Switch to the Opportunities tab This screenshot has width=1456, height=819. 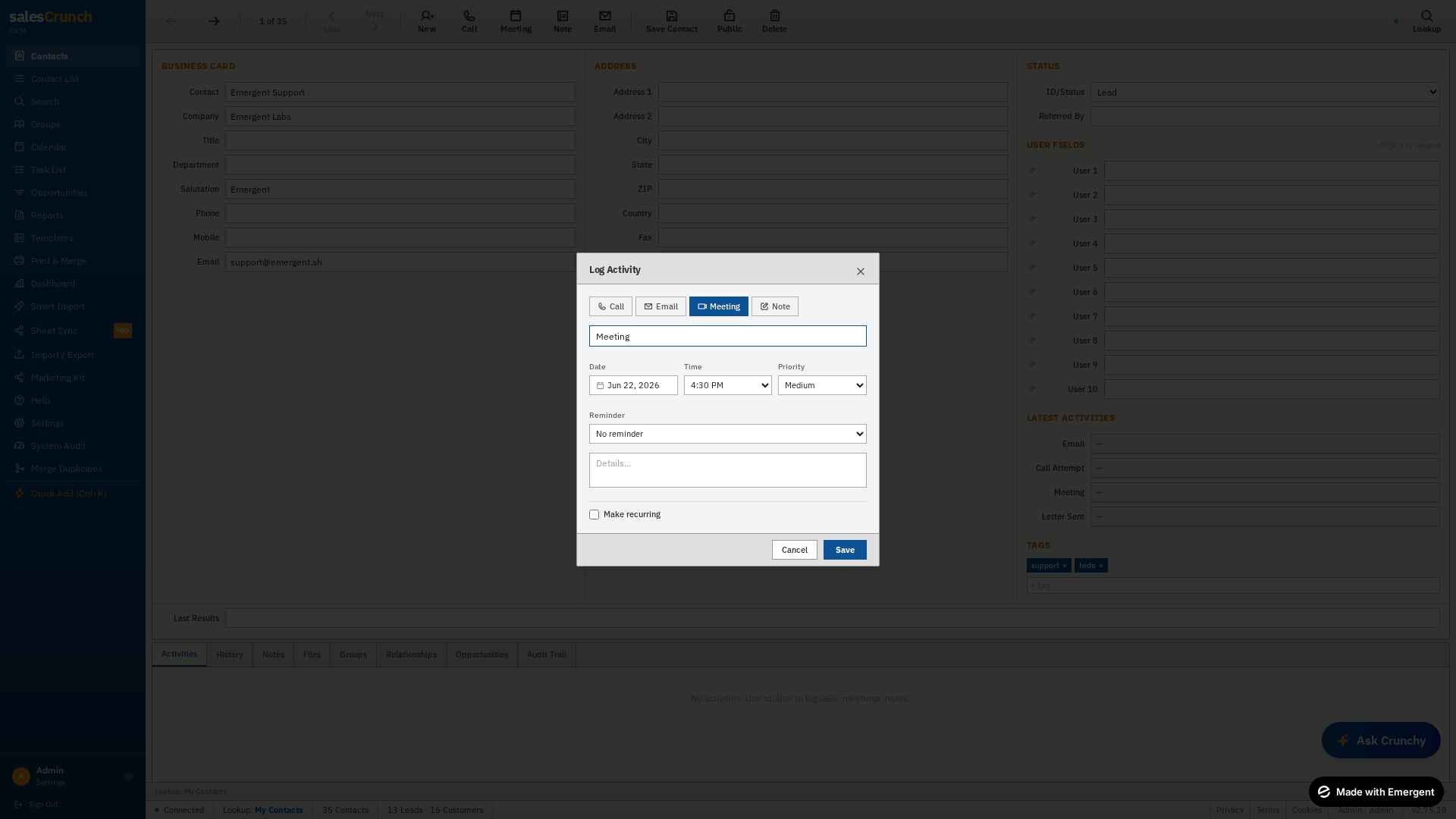click(482, 654)
